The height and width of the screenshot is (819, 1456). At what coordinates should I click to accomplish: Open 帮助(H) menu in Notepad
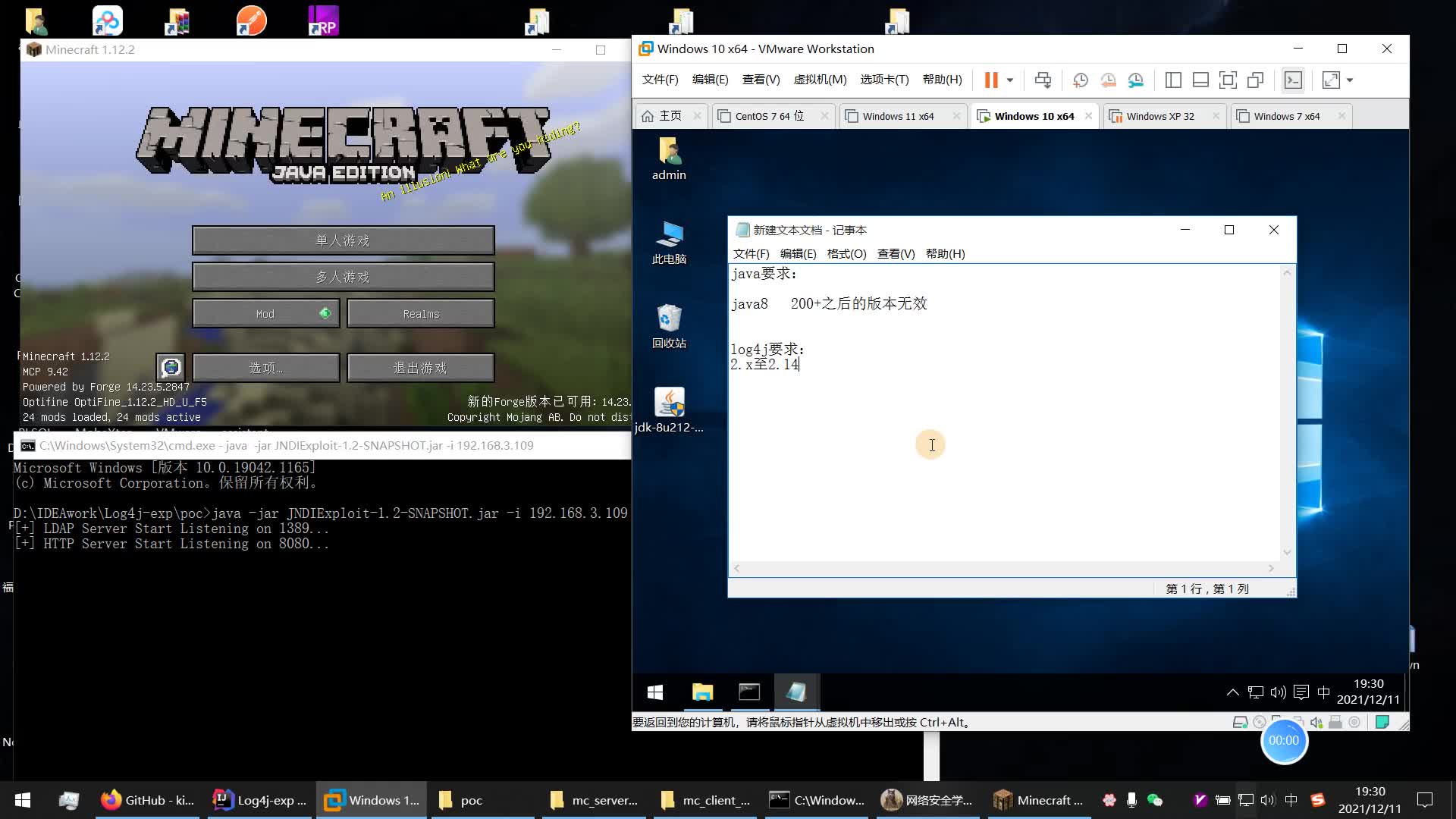[945, 254]
